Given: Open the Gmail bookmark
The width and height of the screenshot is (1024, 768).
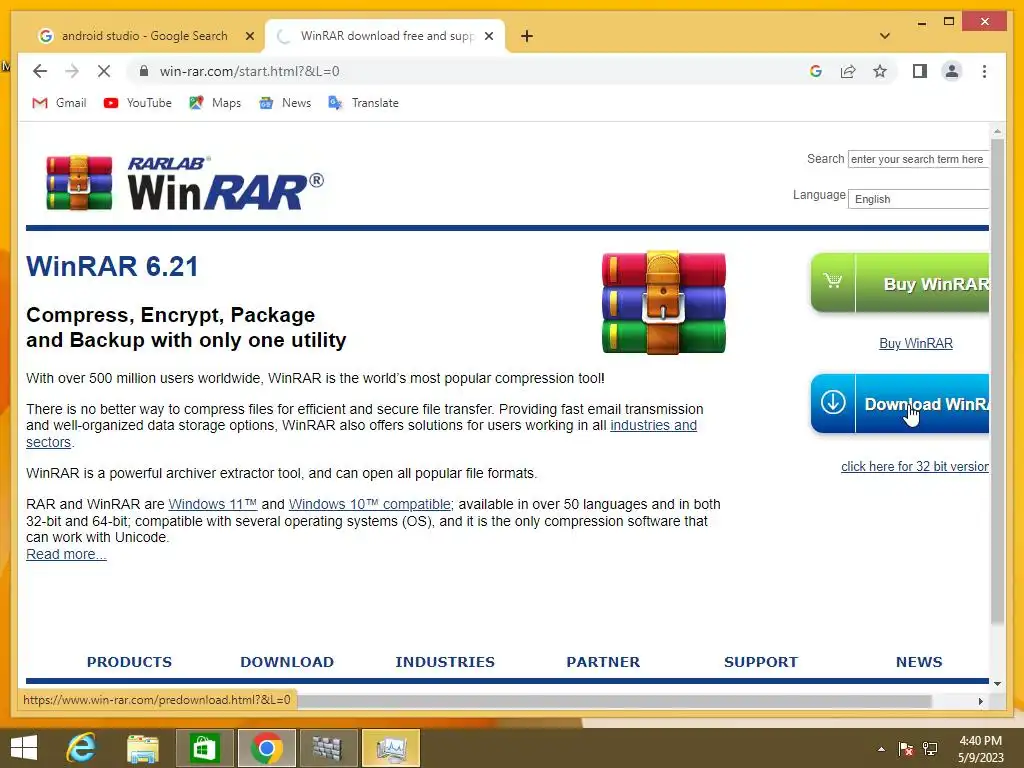Looking at the screenshot, I should coord(59,103).
